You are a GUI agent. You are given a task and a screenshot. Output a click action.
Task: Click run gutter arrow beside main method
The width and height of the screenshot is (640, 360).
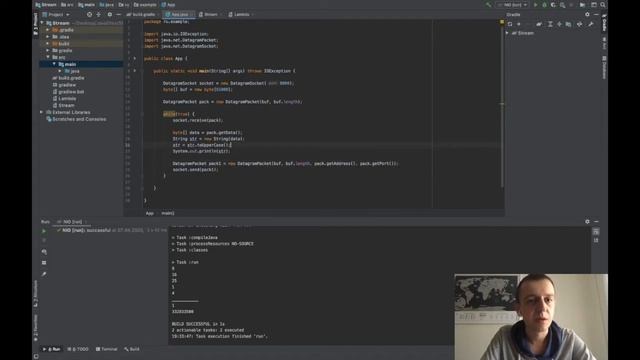[x=135, y=71]
